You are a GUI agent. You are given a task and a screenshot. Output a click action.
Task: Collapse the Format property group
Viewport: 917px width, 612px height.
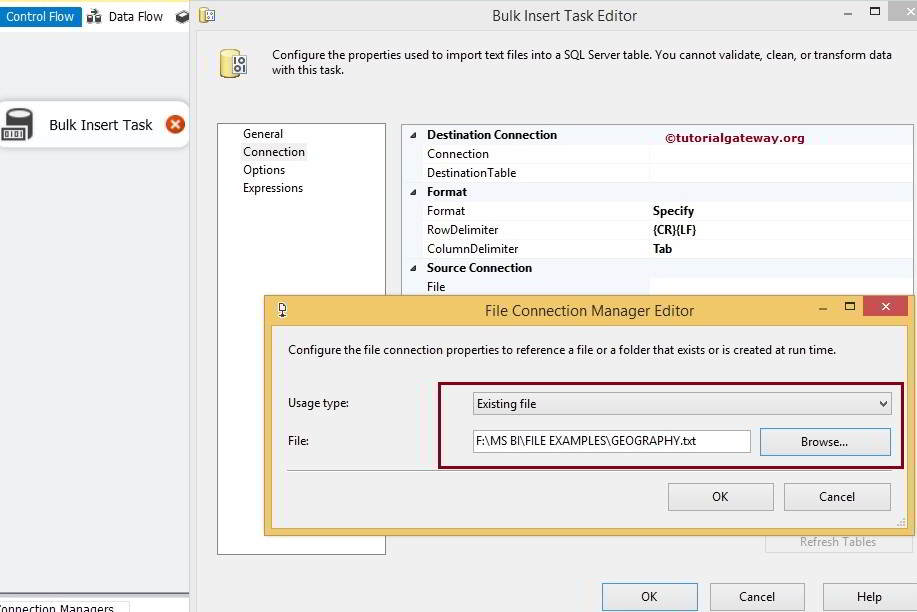414,192
